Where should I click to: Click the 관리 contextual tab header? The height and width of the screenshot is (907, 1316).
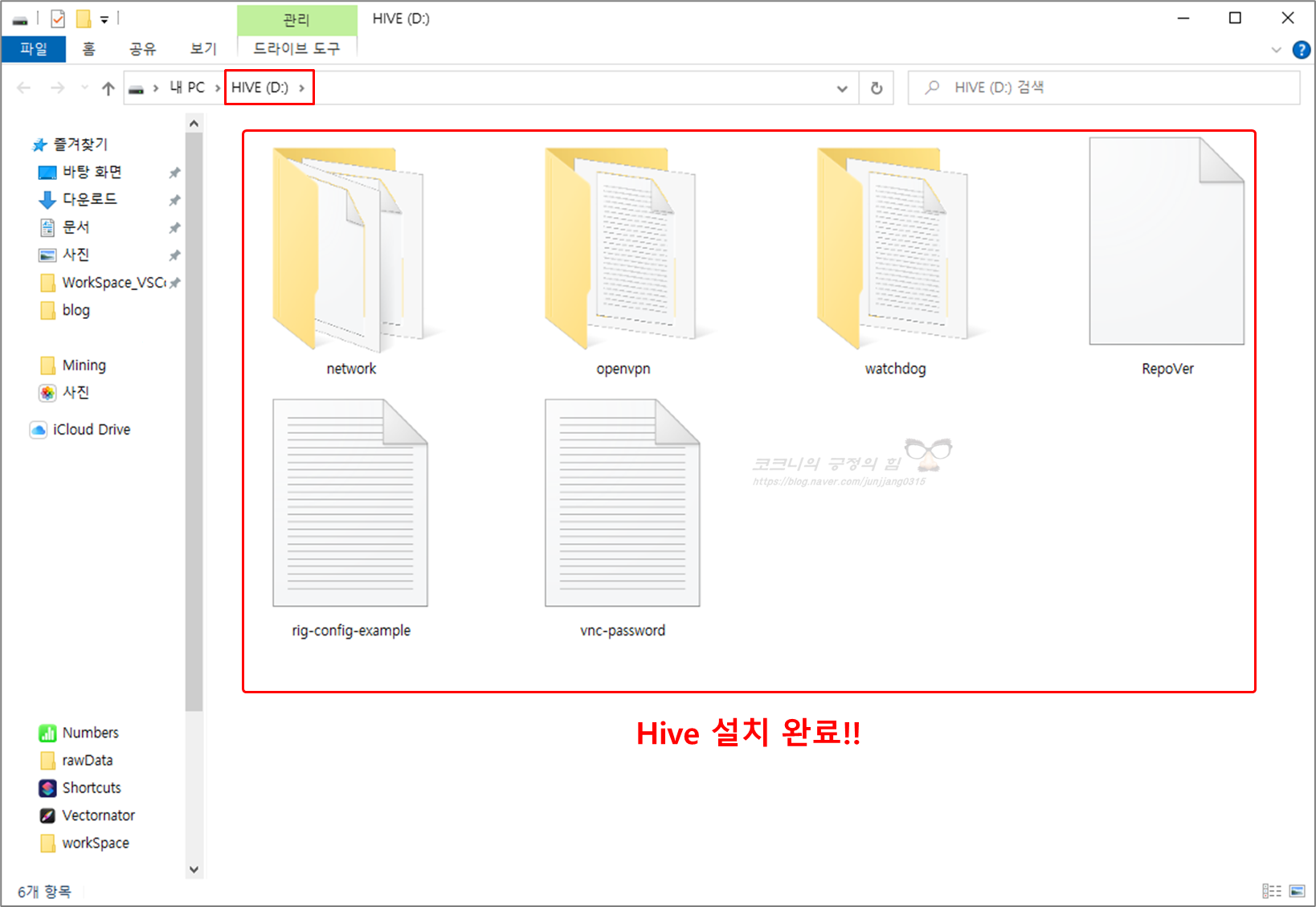[x=296, y=20]
